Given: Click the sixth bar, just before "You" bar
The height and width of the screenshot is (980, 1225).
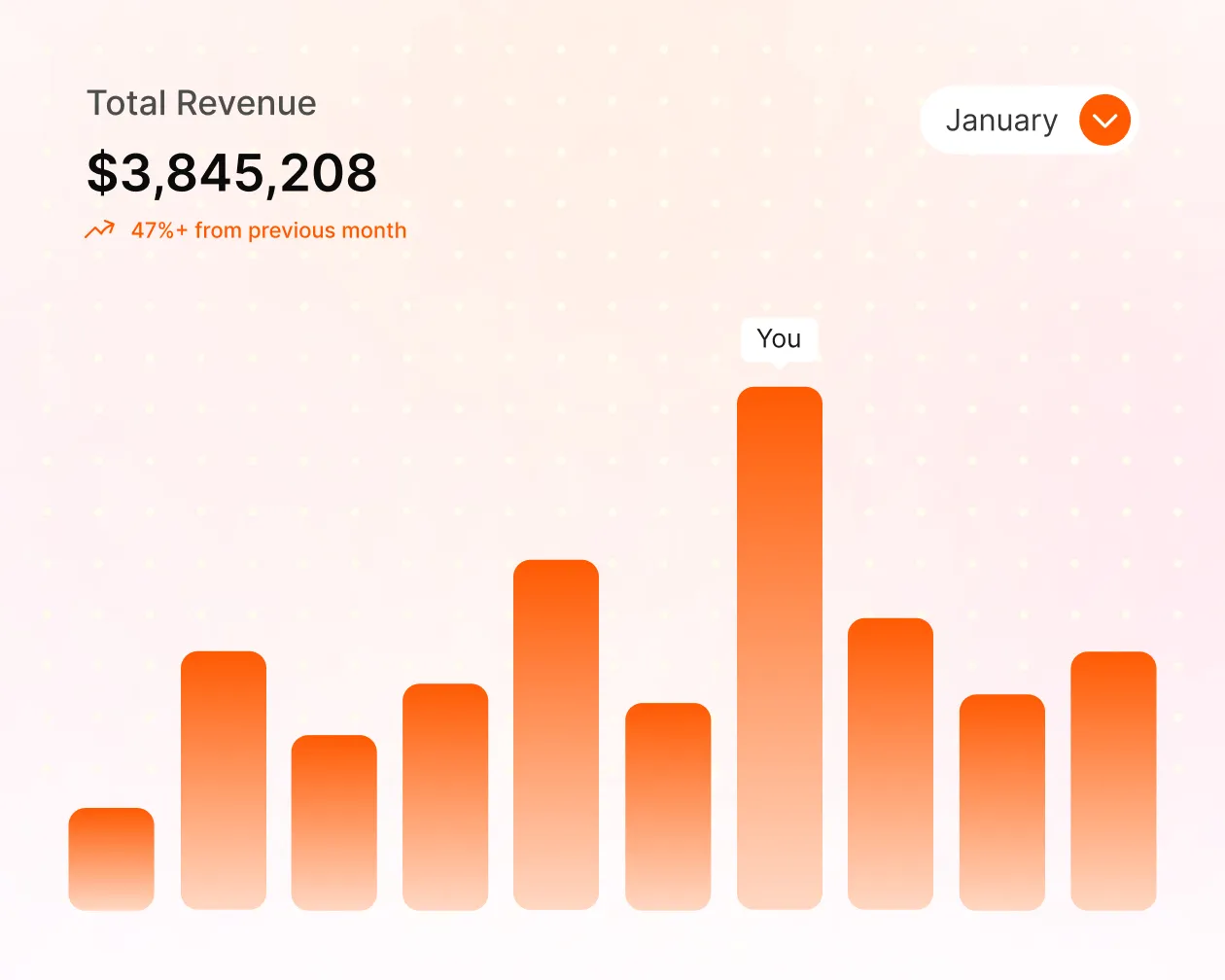Looking at the screenshot, I should [668, 806].
